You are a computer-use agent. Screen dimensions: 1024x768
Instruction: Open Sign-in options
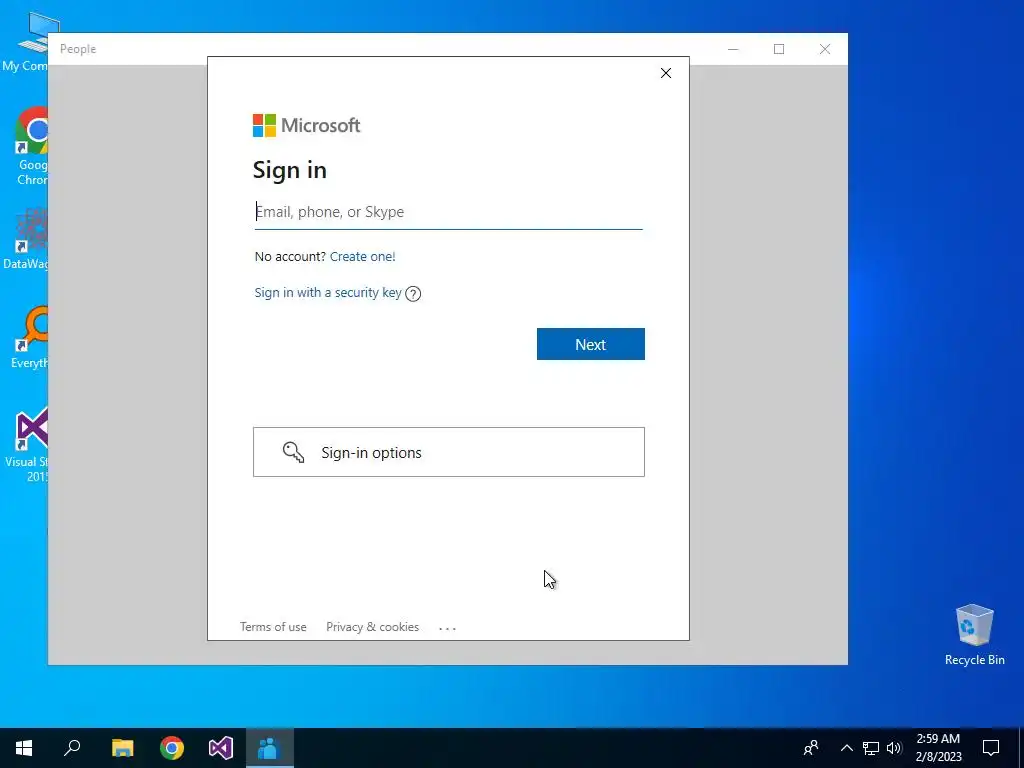(x=449, y=452)
